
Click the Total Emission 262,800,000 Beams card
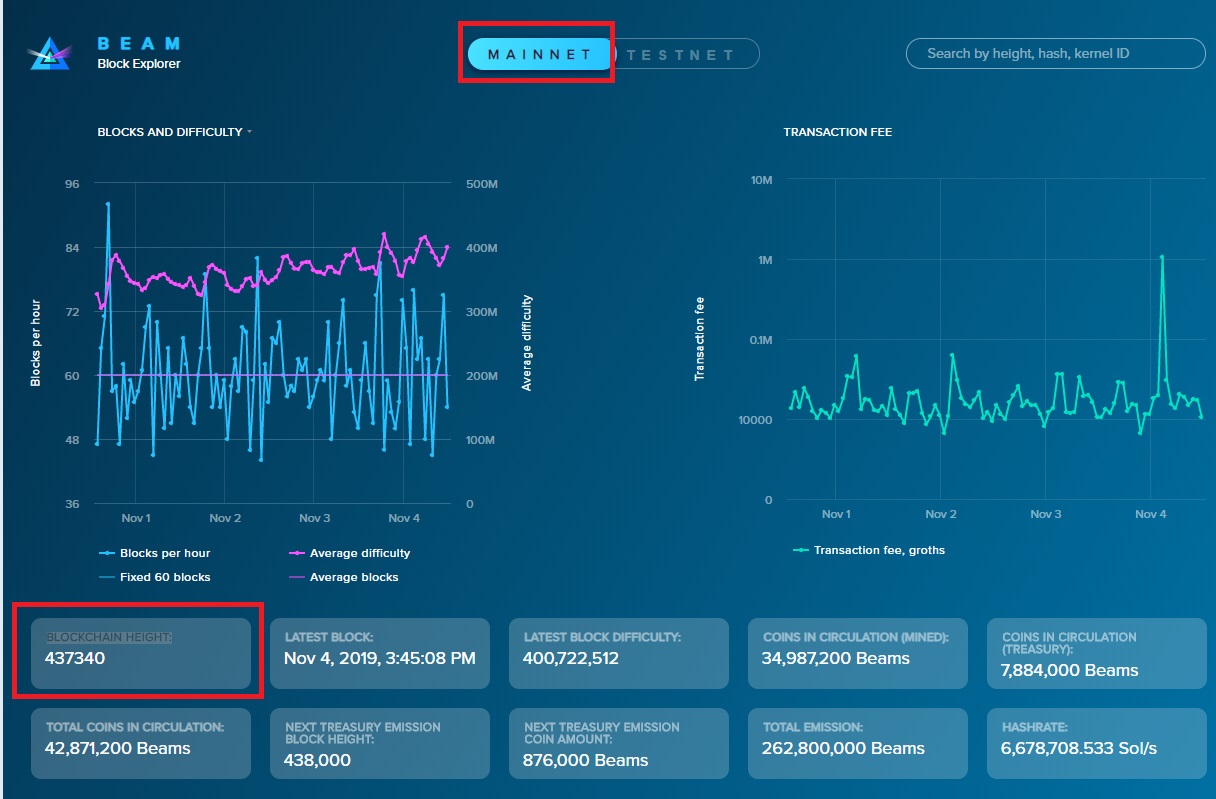pos(858,744)
